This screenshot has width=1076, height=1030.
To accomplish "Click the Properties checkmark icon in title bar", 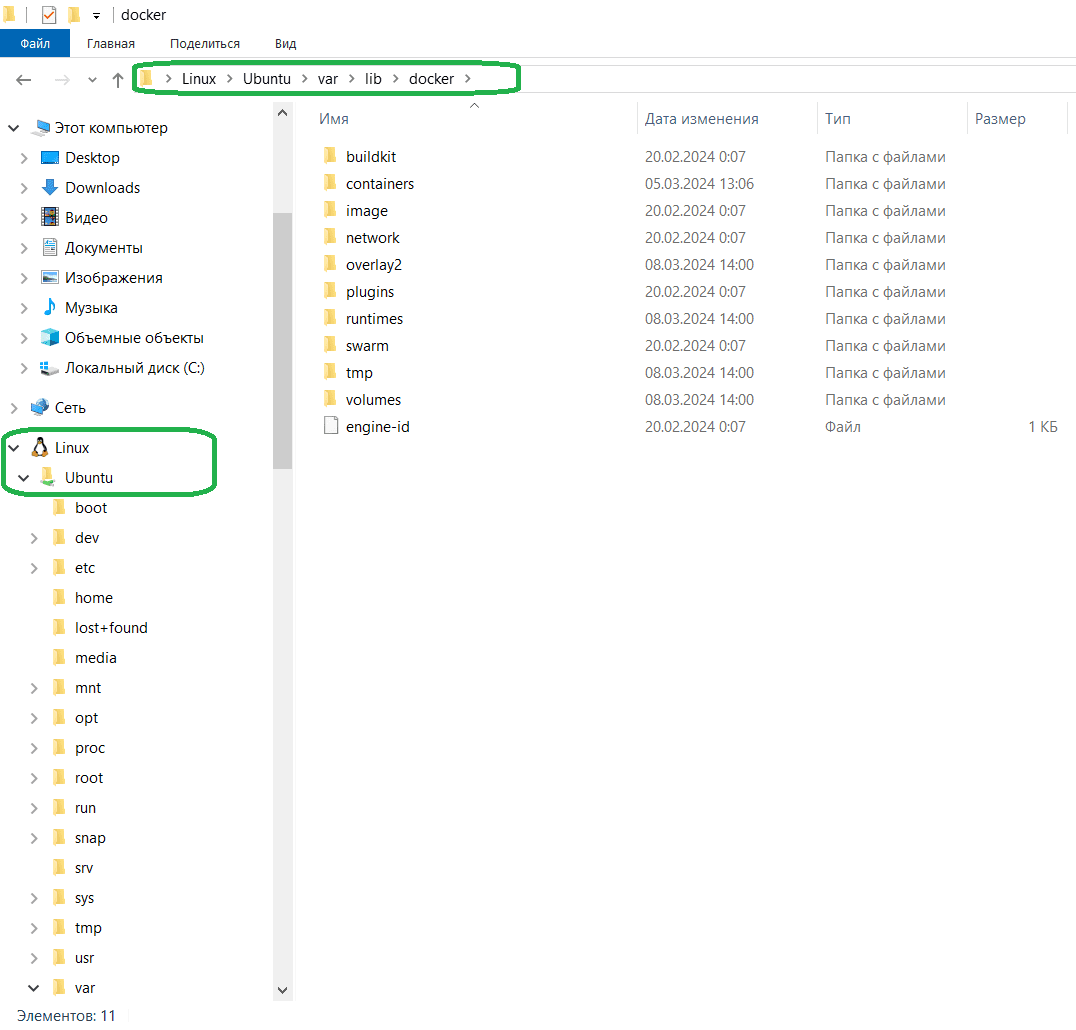I will click(49, 15).
